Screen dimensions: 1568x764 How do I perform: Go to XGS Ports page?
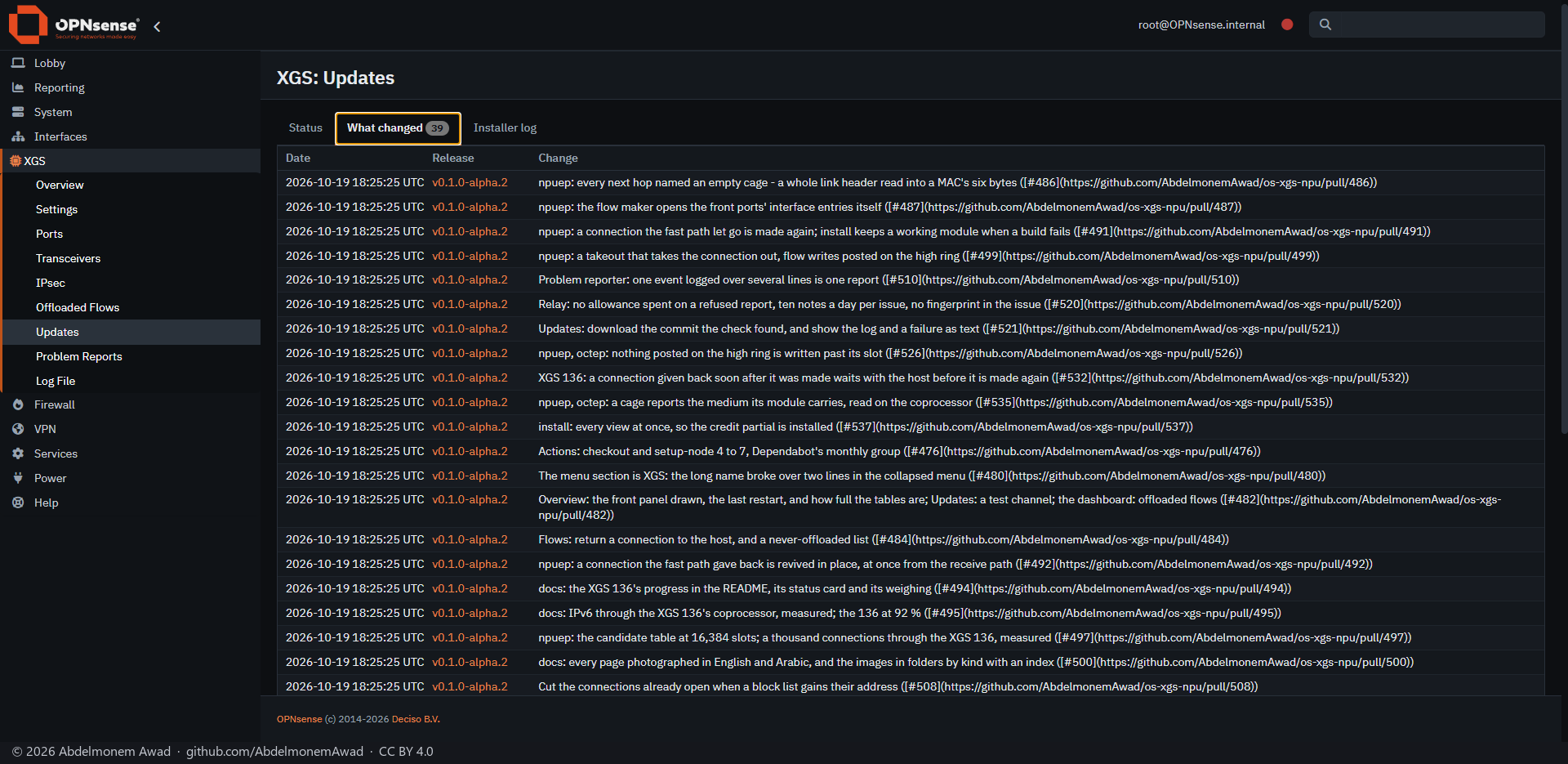[x=132, y=234]
